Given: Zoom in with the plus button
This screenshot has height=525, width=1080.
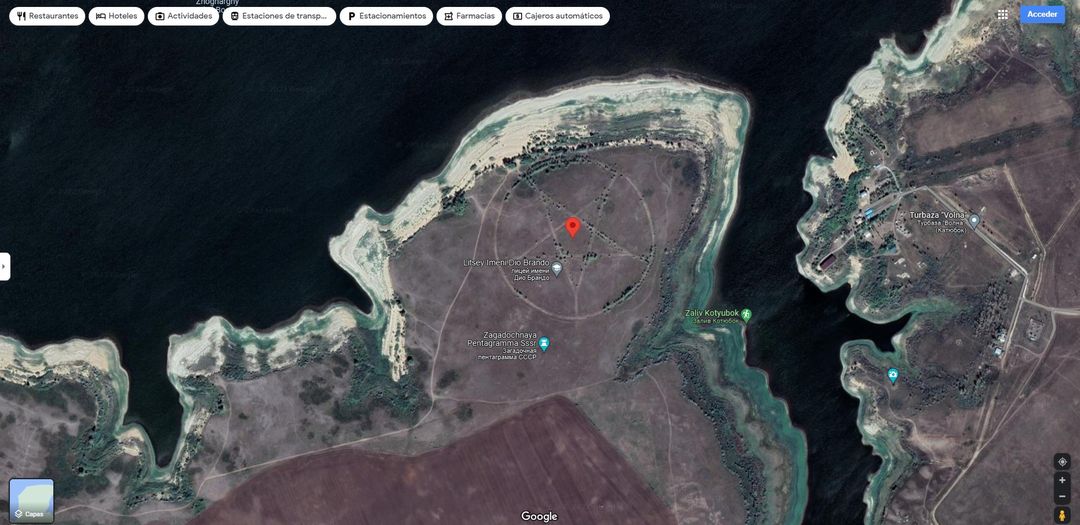Looking at the screenshot, I should coord(1062,480).
